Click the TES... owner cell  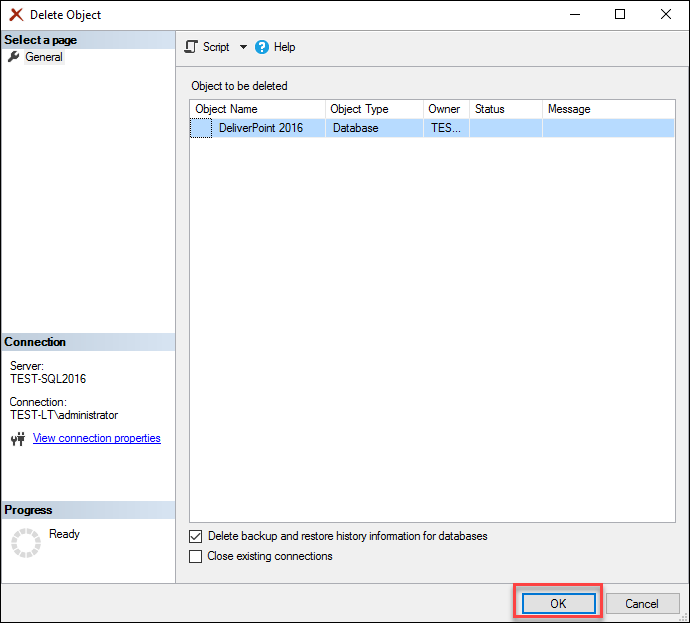coord(447,128)
